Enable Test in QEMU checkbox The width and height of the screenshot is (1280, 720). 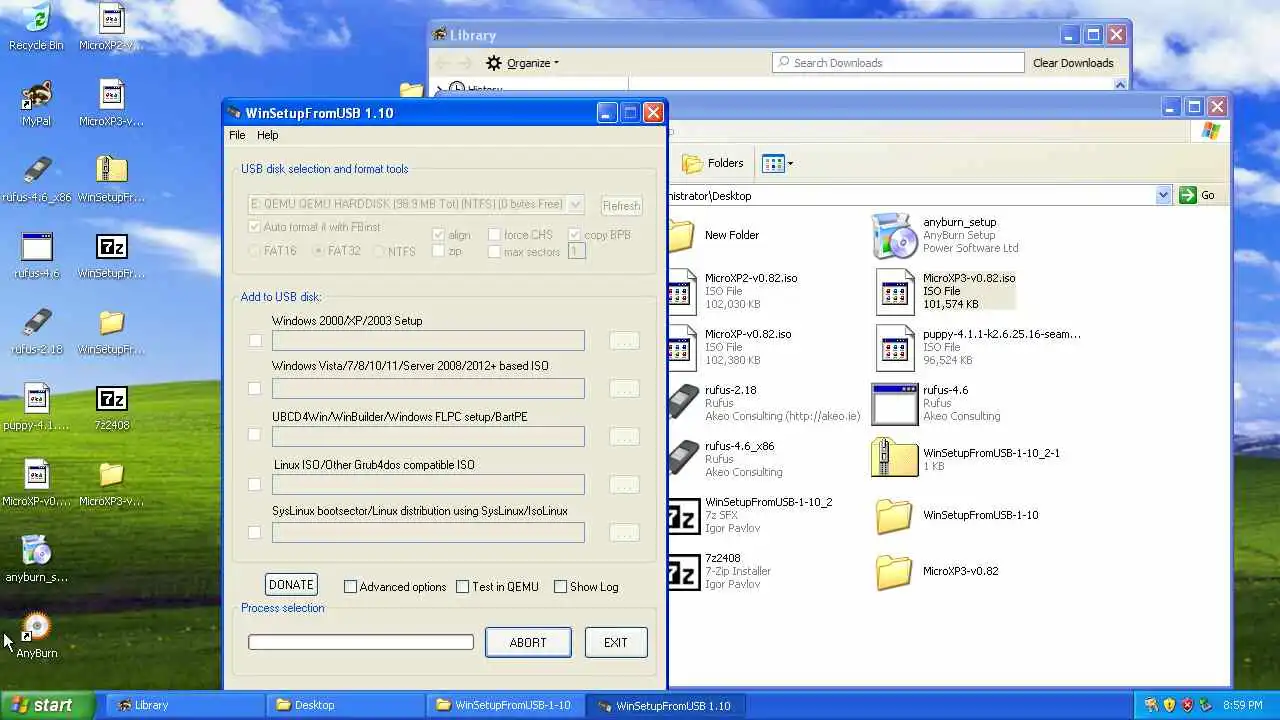(463, 587)
